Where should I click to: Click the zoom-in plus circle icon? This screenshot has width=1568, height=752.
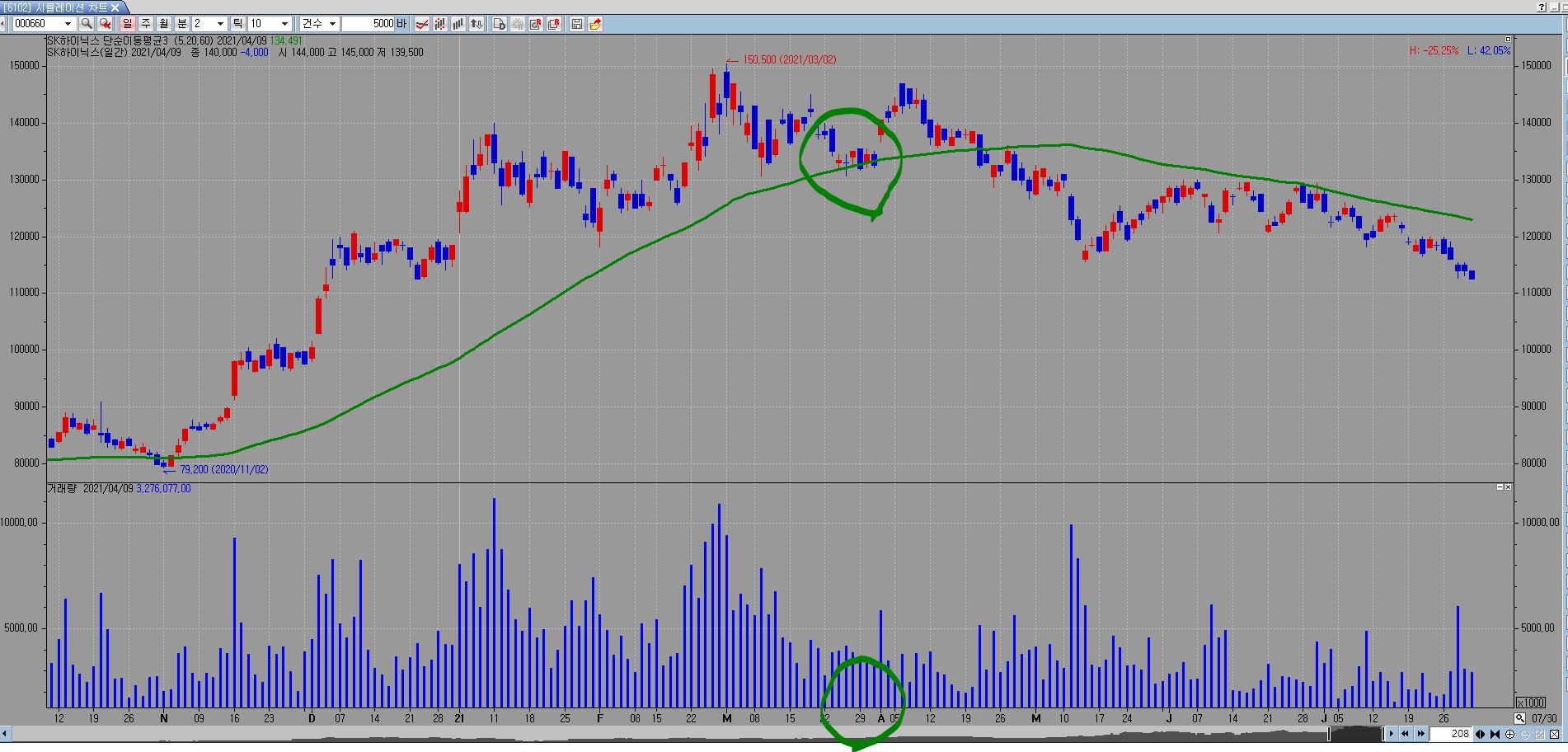click(x=1509, y=734)
